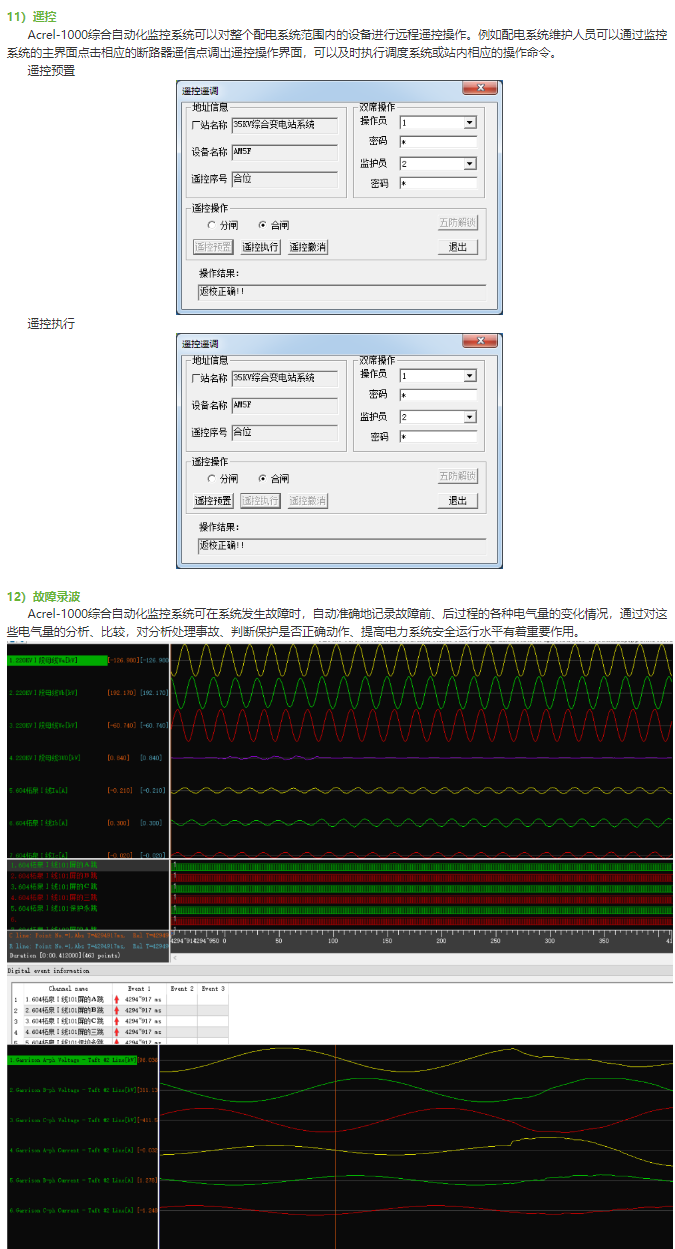Viewport: 675px width, 1249px height.
Task: Click 厂站名称 field in the 遥控执行 dialog
Action: coord(284,378)
